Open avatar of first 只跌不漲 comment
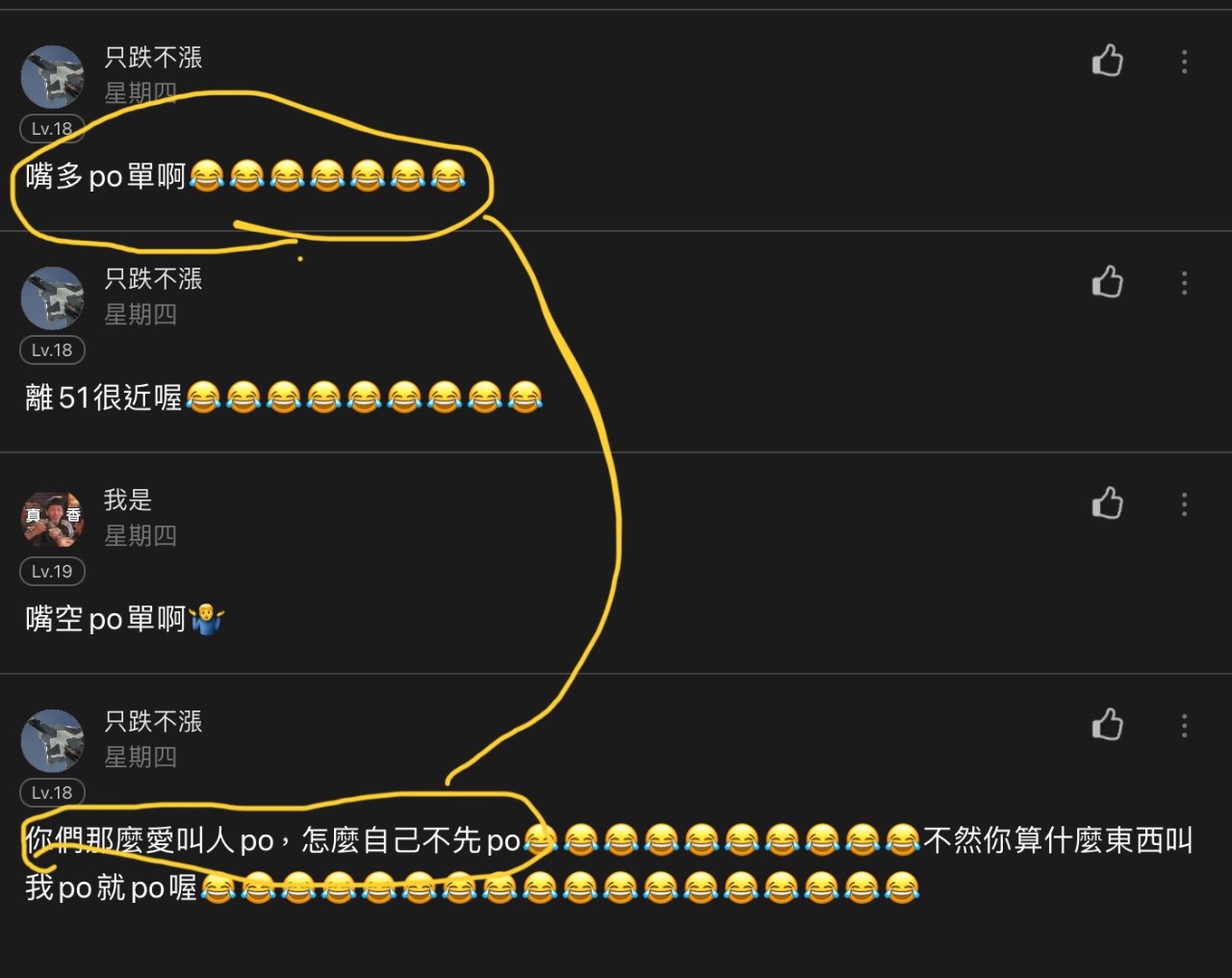Viewport: 1232px width, 978px height. pos(53,77)
